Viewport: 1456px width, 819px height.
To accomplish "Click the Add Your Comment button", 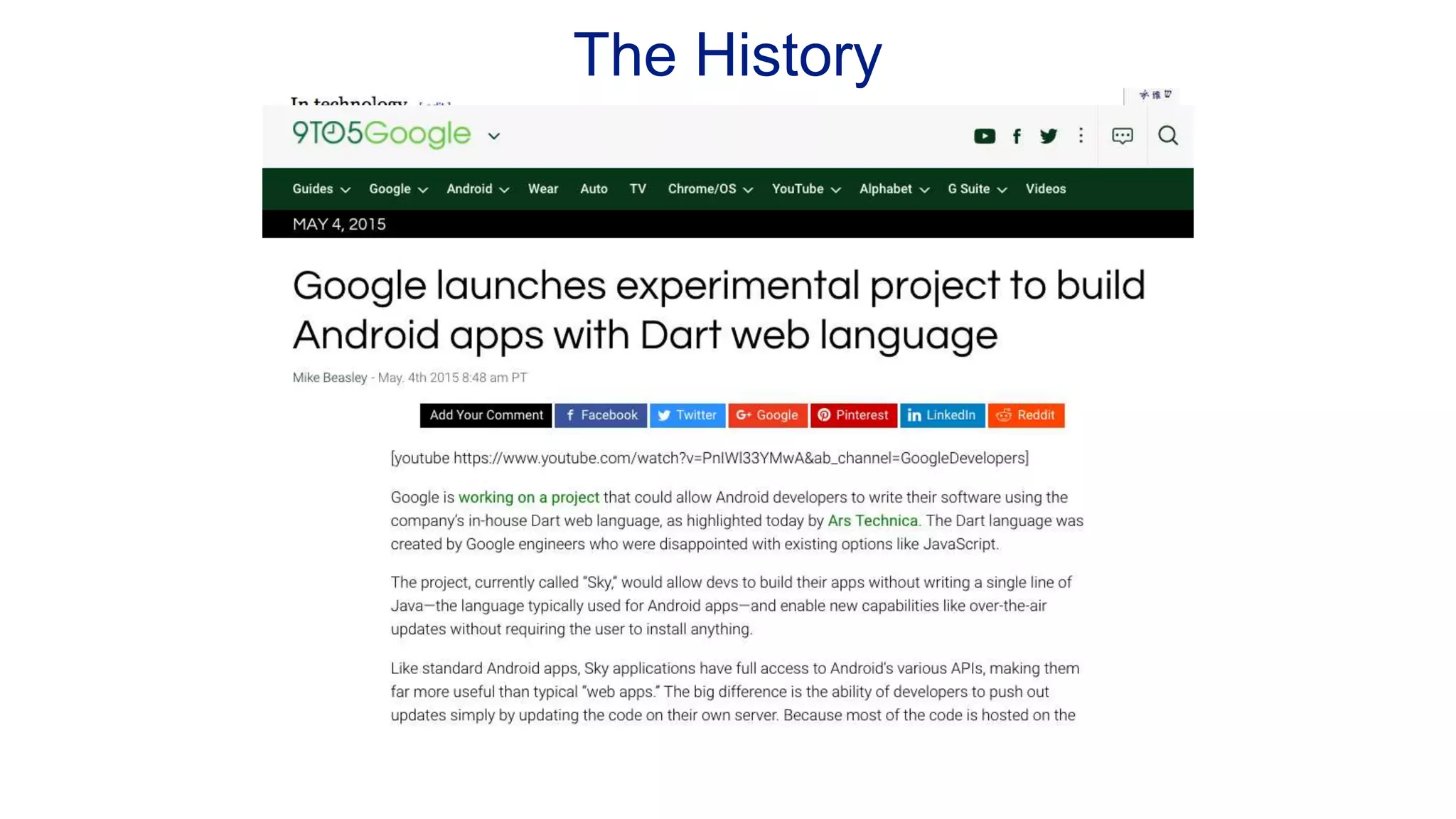I will [486, 415].
